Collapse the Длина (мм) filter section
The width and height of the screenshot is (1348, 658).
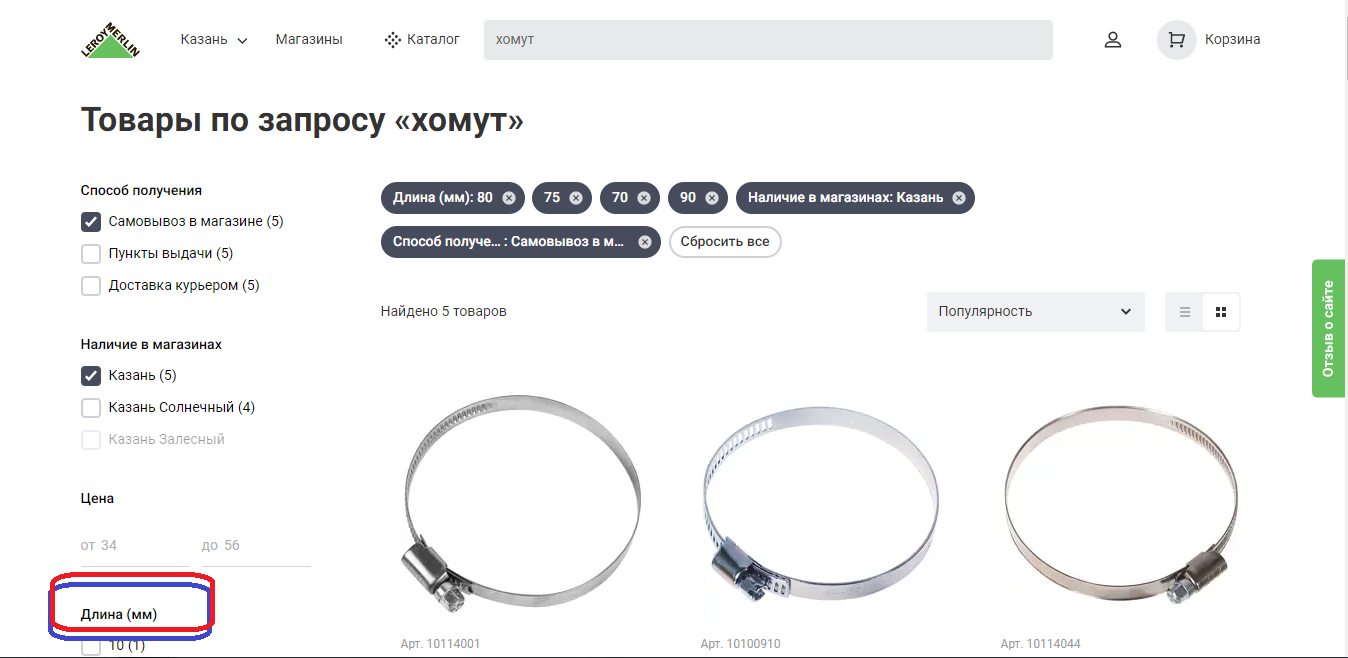point(119,614)
